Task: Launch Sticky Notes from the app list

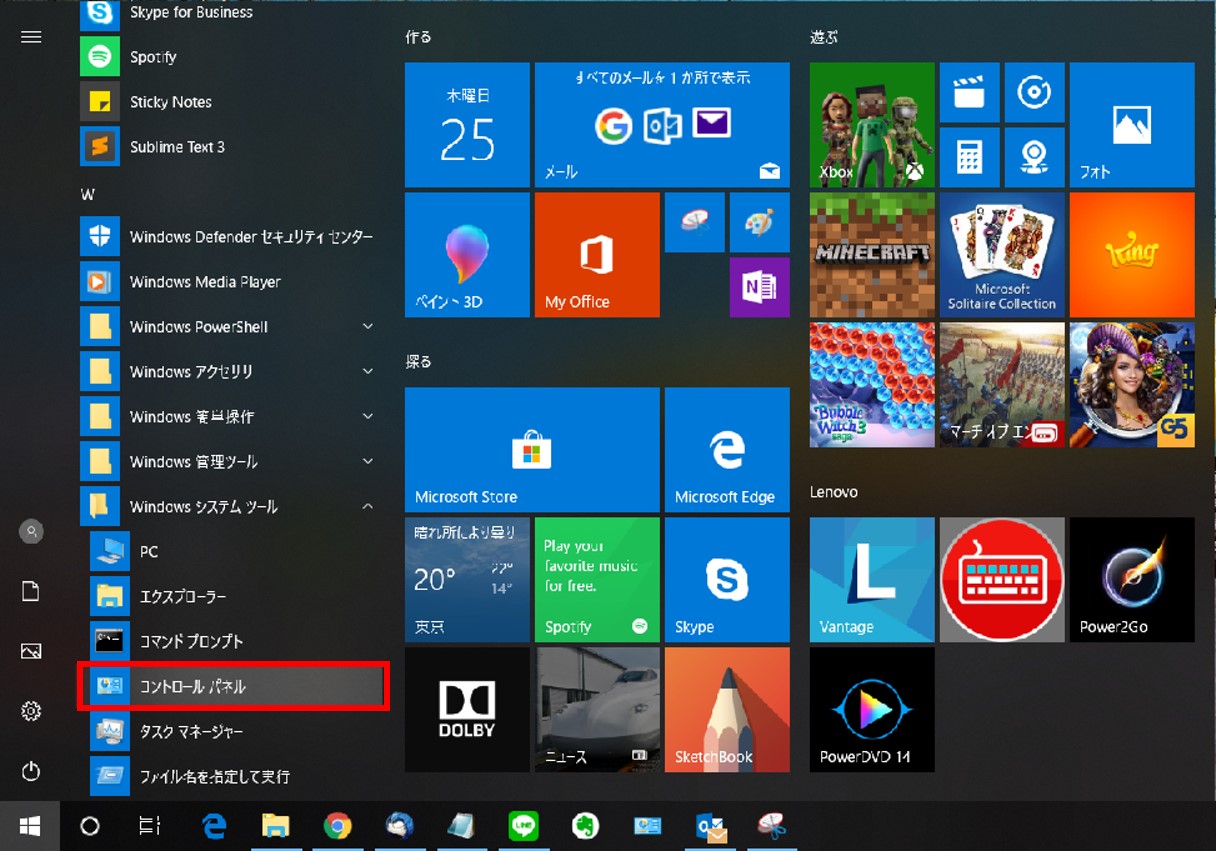Action: 230,102
